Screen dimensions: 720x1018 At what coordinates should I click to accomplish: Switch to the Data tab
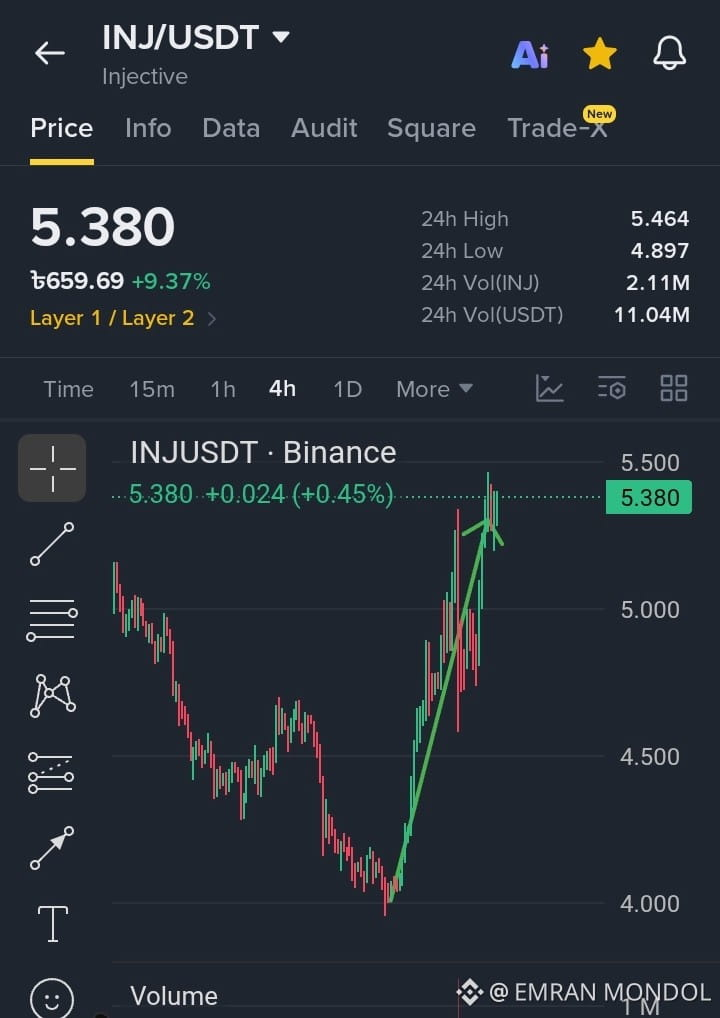click(x=231, y=128)
